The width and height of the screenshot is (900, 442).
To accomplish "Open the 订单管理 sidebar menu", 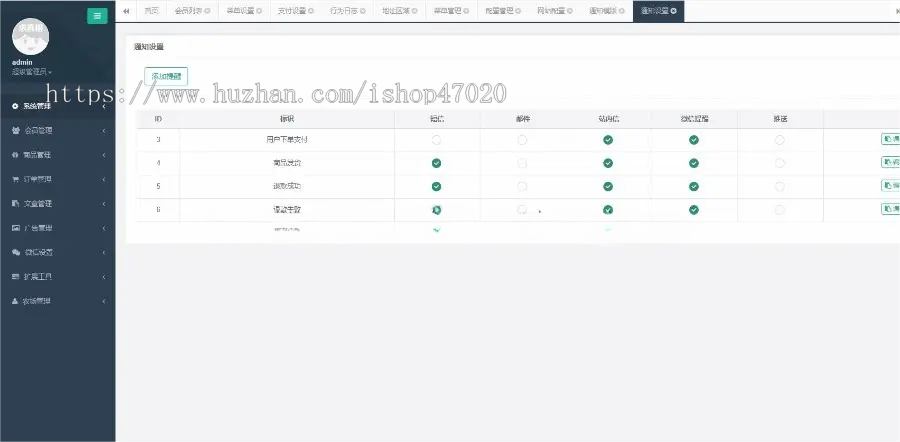I will pos(57,179).
